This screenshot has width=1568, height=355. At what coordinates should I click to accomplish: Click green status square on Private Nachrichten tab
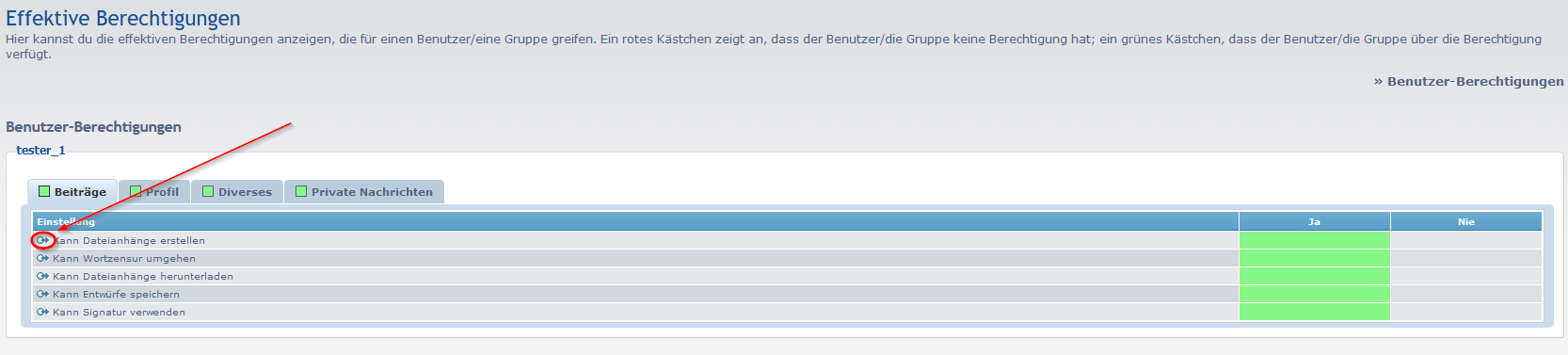coord(301,191)
